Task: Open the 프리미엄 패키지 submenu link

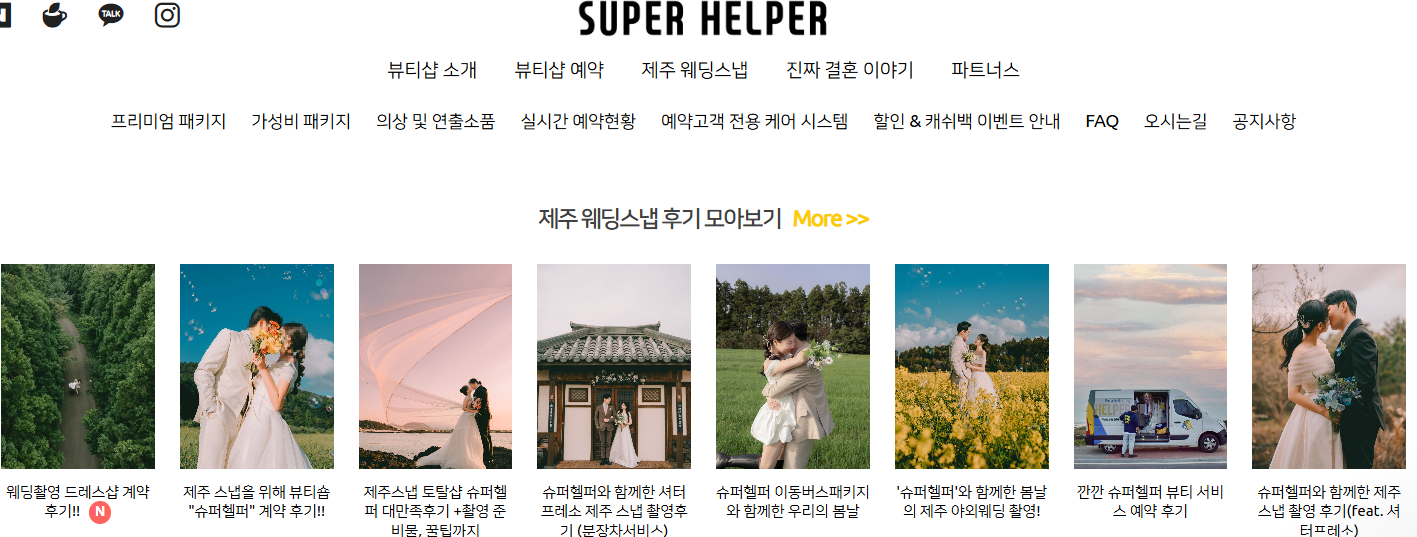Action: 169,122
